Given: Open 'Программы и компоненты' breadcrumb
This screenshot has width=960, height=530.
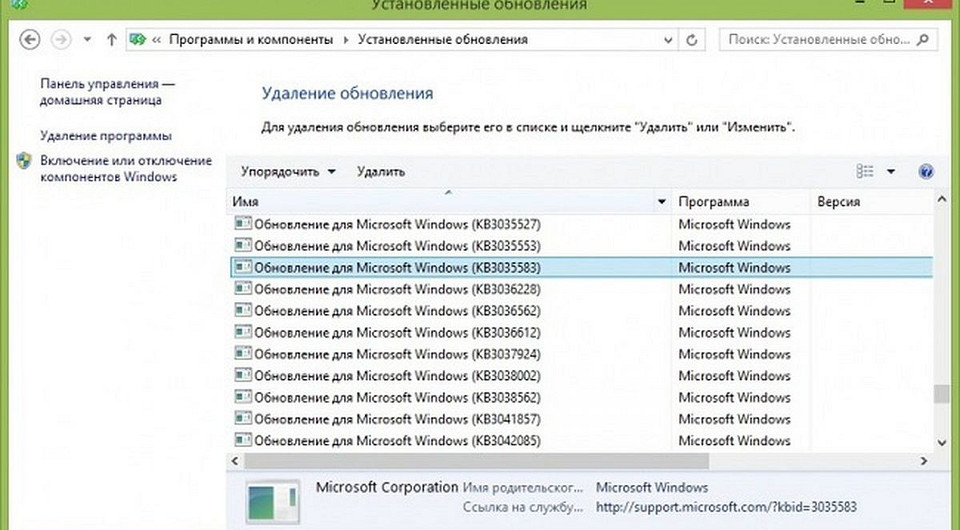Looking at the screenshot, I should click(x=251, y=40).
